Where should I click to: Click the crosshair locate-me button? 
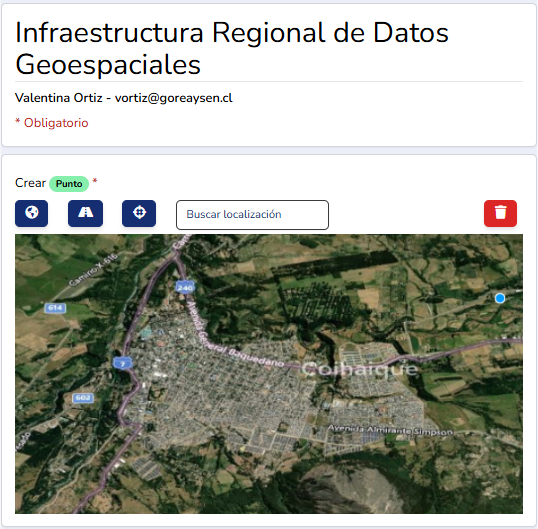(139, 213)
